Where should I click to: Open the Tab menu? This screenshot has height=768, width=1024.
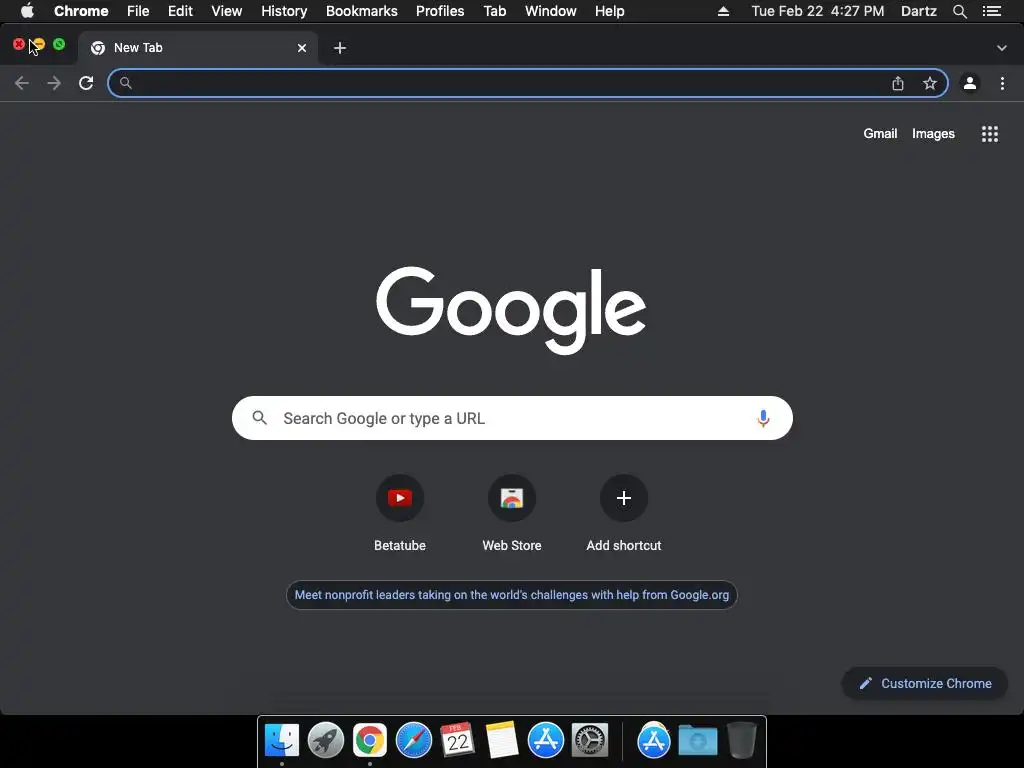click(x=495, y=11)
